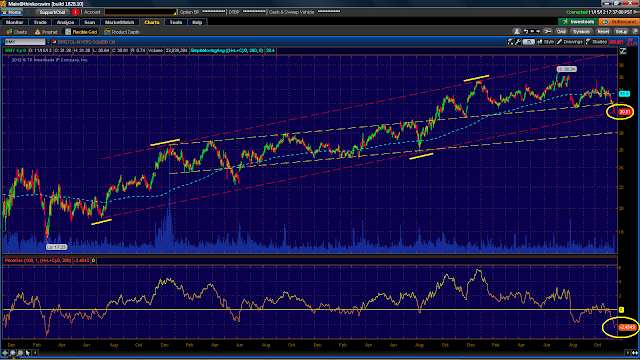Toggle the small chart-line icon beside the price axis
This screenshot has height=360, width=640.
tap(623, 51)
